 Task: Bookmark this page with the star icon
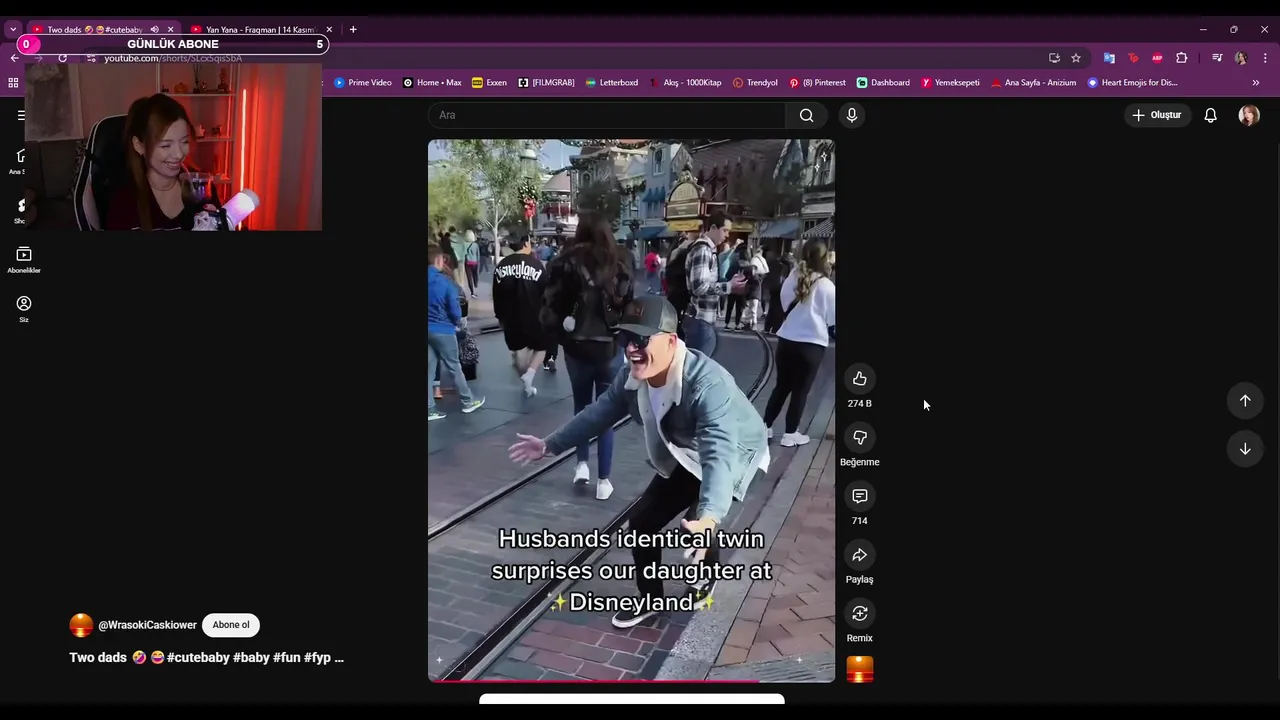[1076, 58]
